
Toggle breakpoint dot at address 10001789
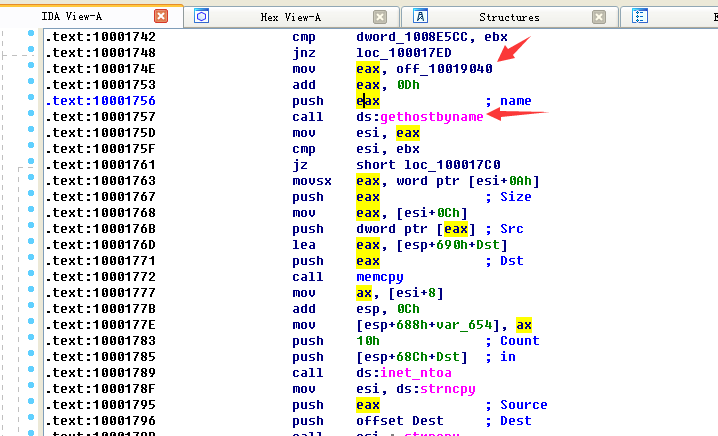pos(31,369)
